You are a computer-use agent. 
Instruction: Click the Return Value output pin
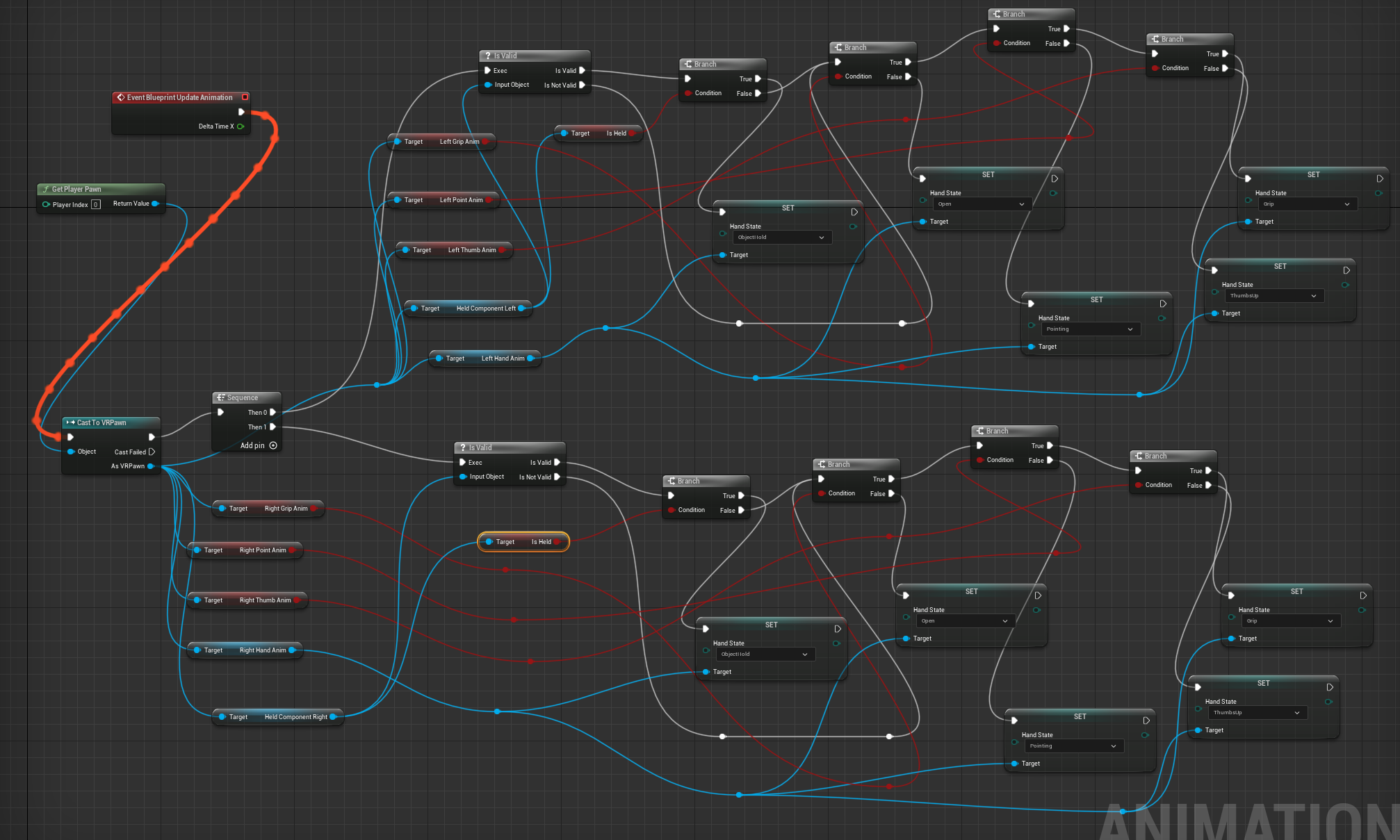(x=155, y=204)
